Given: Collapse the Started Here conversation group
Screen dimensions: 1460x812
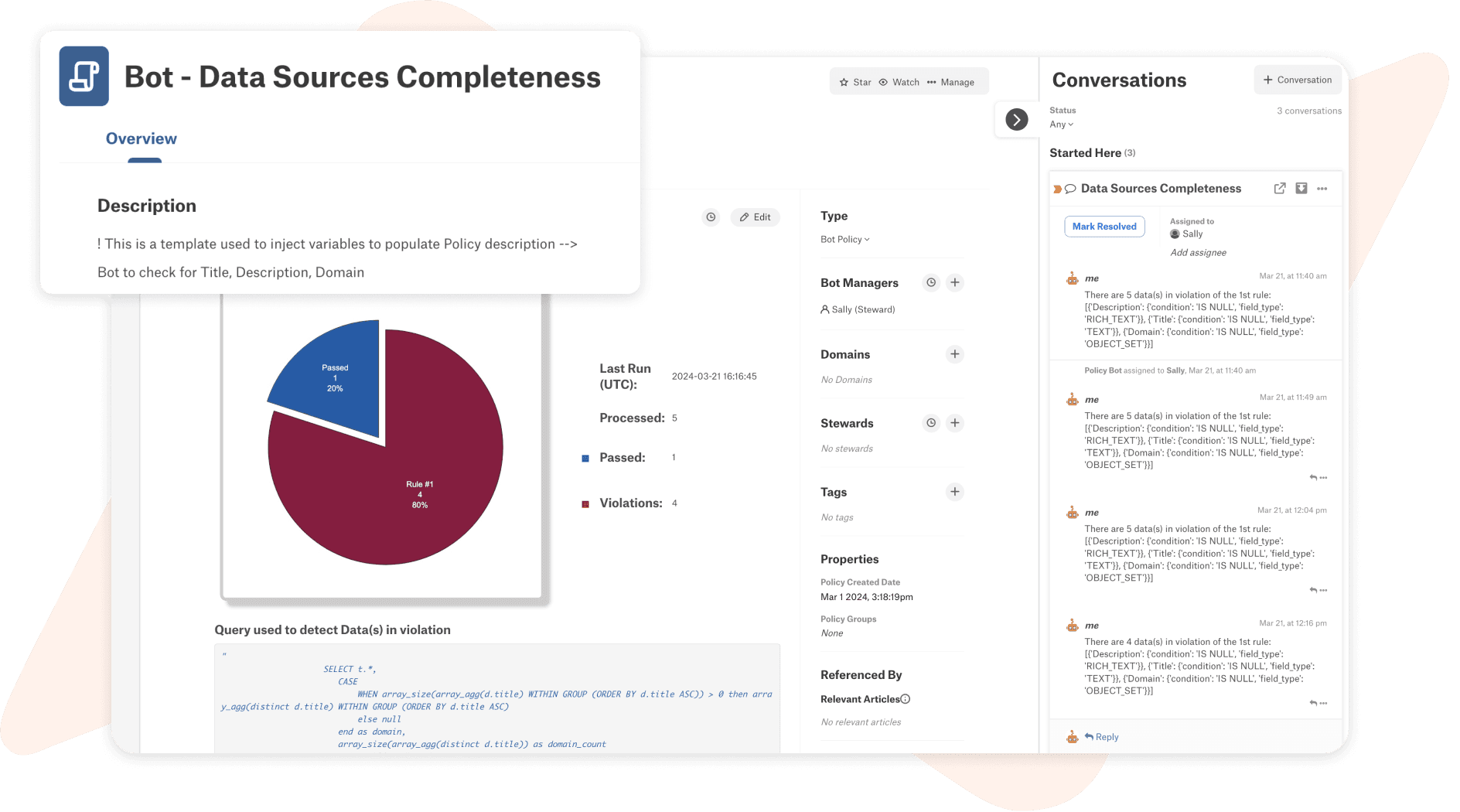Looking at the screenshot, I should (x=1086, y=152).
